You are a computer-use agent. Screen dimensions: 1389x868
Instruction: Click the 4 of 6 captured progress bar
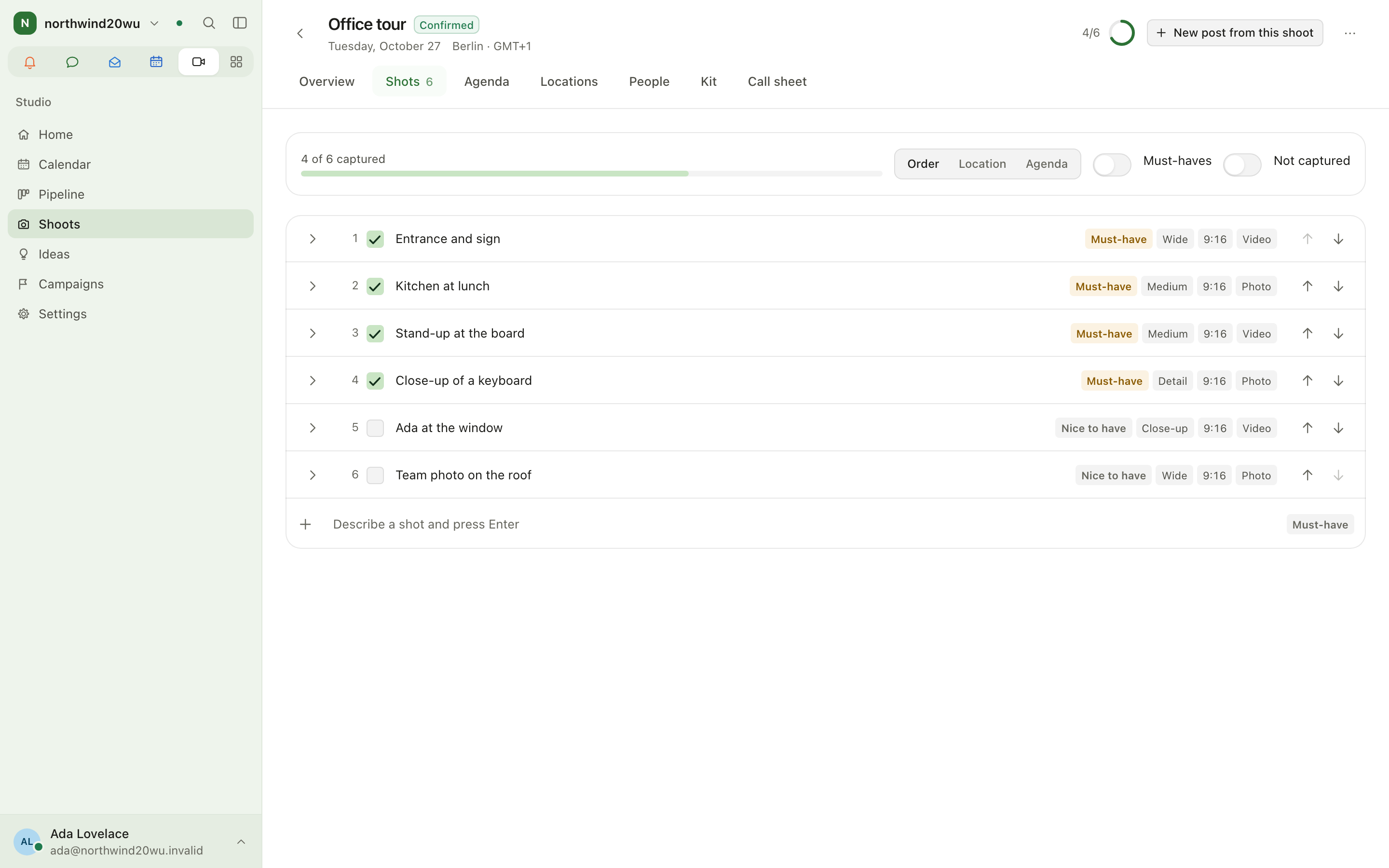tap(591, 174)
